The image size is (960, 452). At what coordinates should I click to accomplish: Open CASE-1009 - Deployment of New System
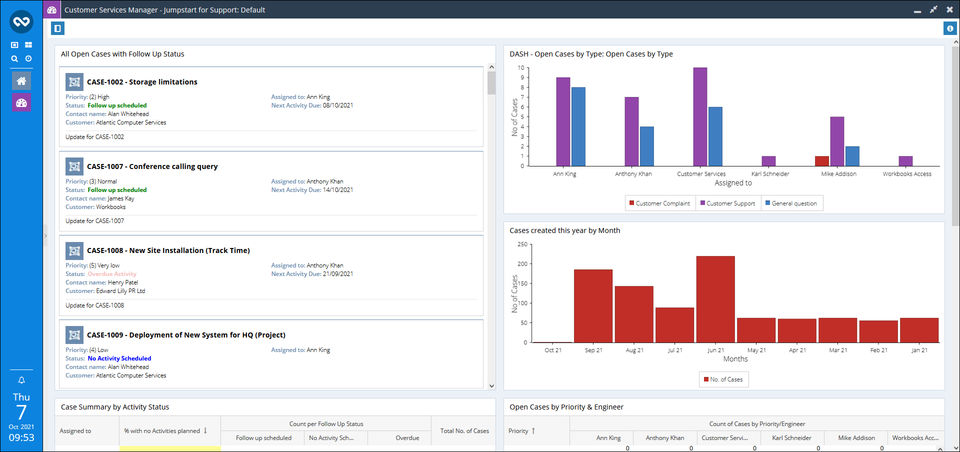186,335
